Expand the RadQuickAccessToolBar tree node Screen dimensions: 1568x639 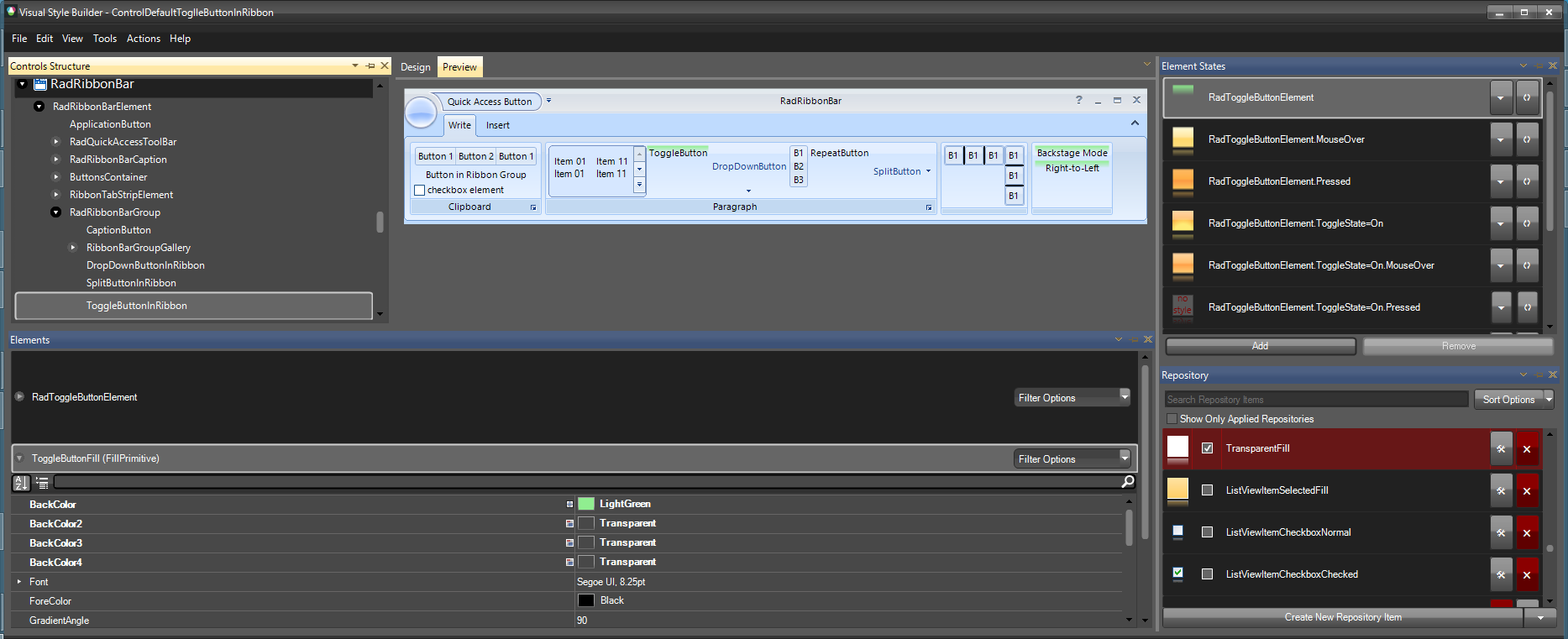click(56, 142)
